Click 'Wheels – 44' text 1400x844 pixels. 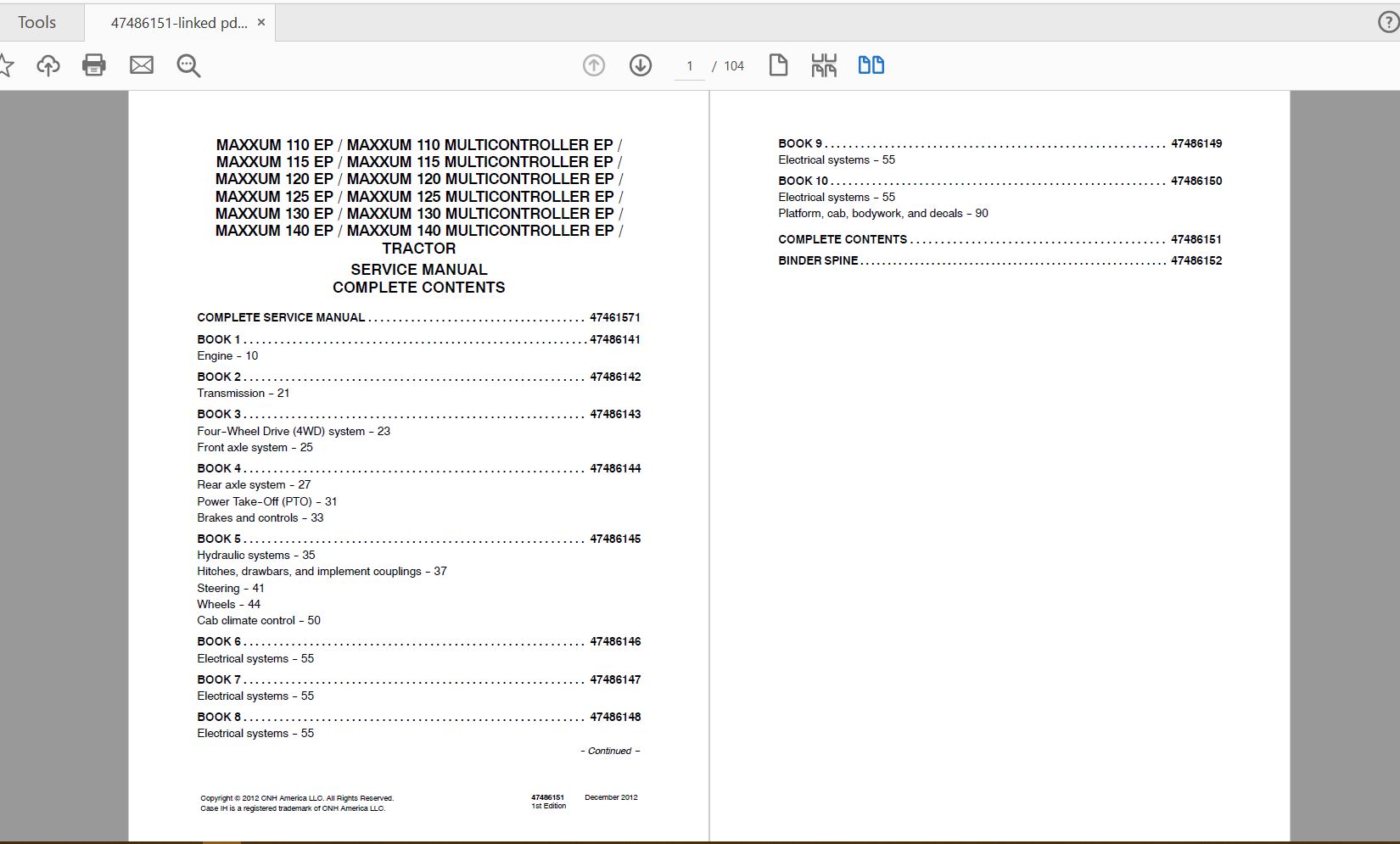coord(229,604)
